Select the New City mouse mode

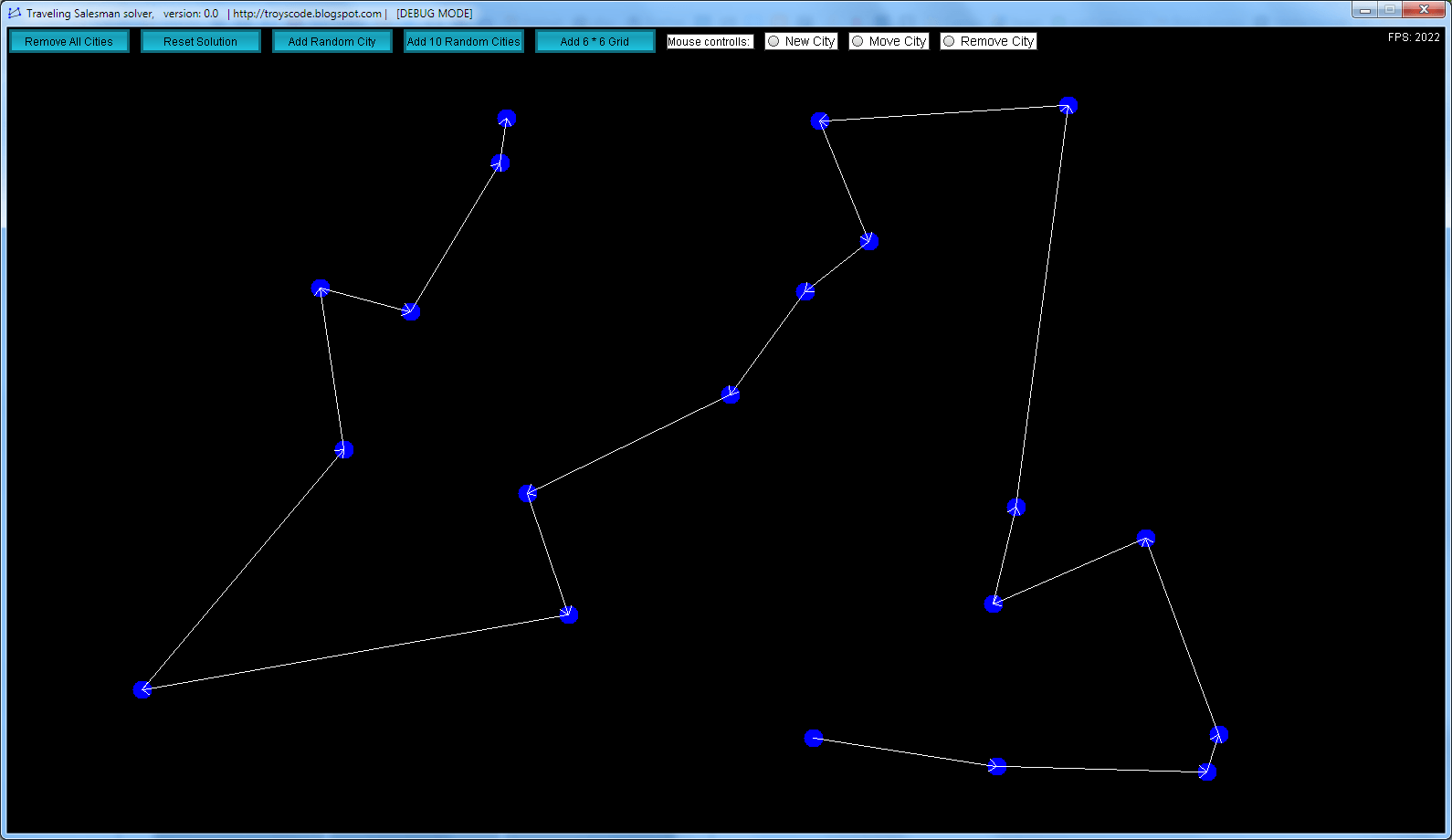click(801, 41)
